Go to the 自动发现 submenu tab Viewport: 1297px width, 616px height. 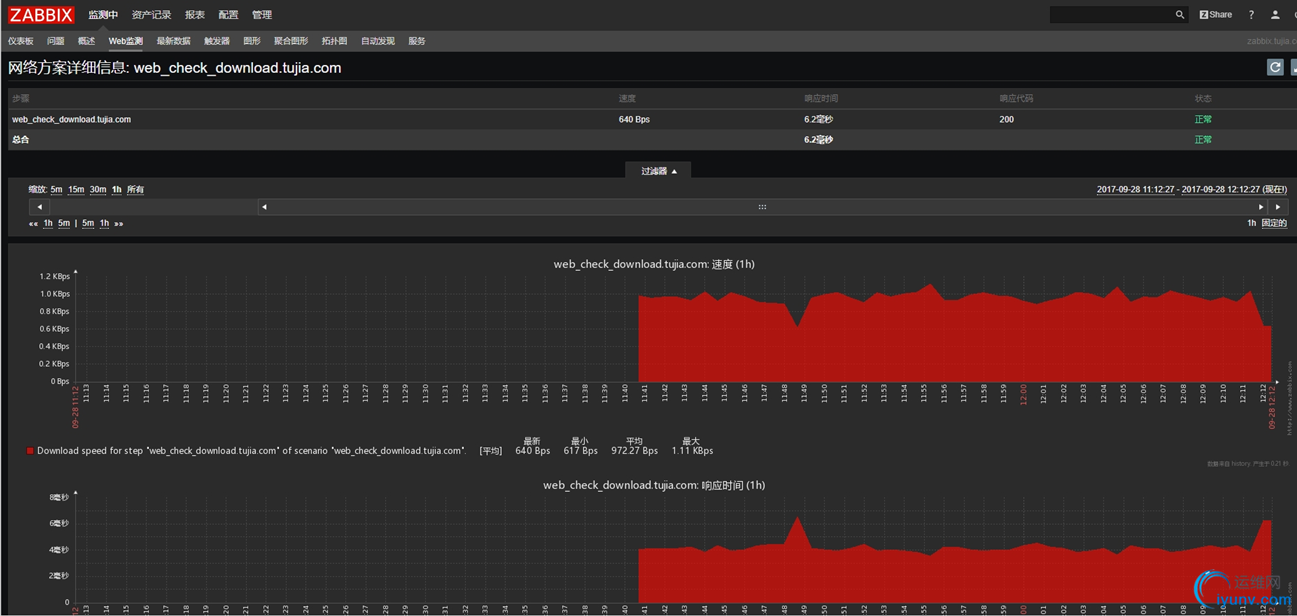click(x=378, y=41)
